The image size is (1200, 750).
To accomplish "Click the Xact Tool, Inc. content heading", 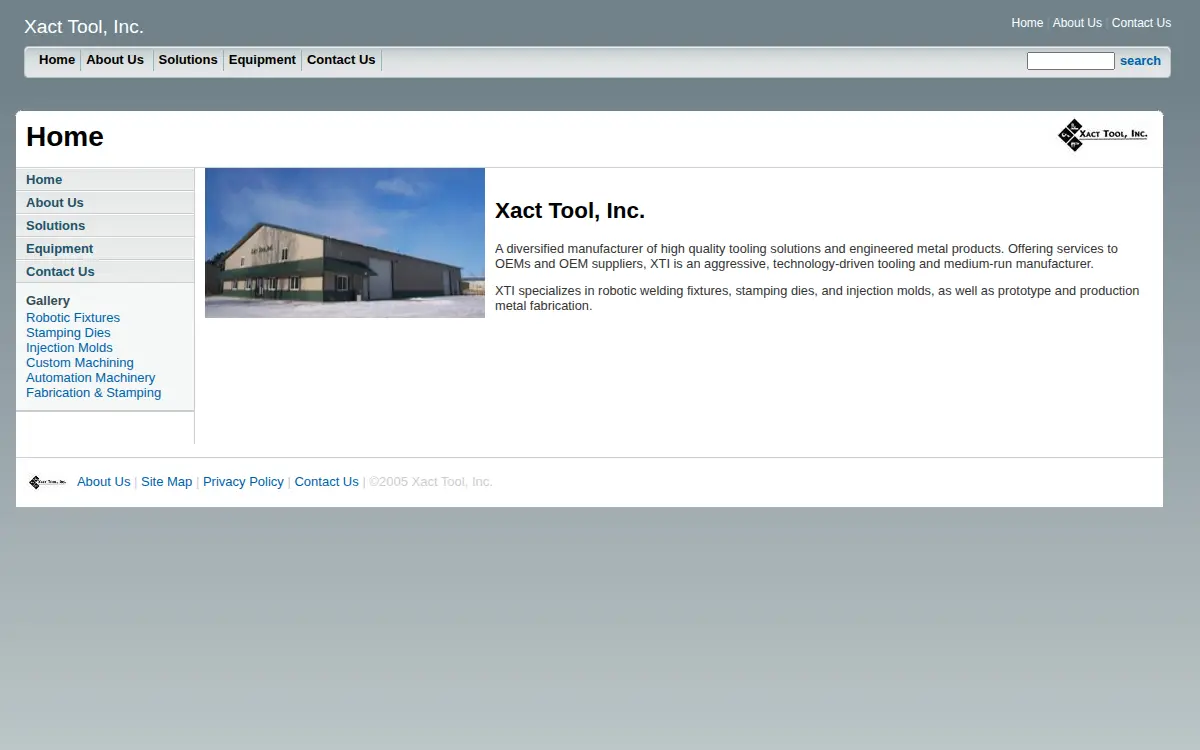I will [x=570, y=211].
